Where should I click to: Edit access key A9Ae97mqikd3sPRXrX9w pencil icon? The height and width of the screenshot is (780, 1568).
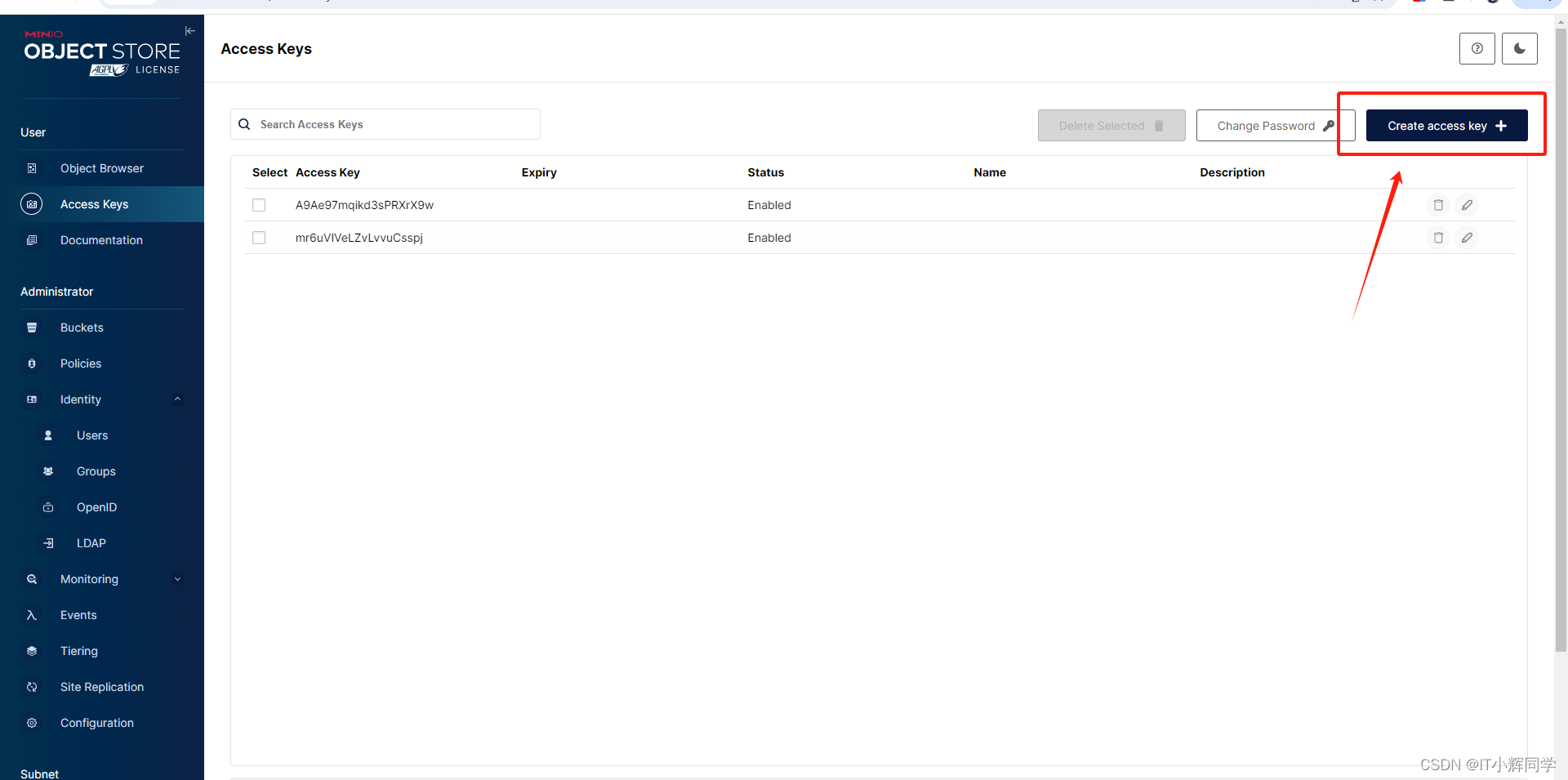pyautogui.click(x=1468, y=205)
